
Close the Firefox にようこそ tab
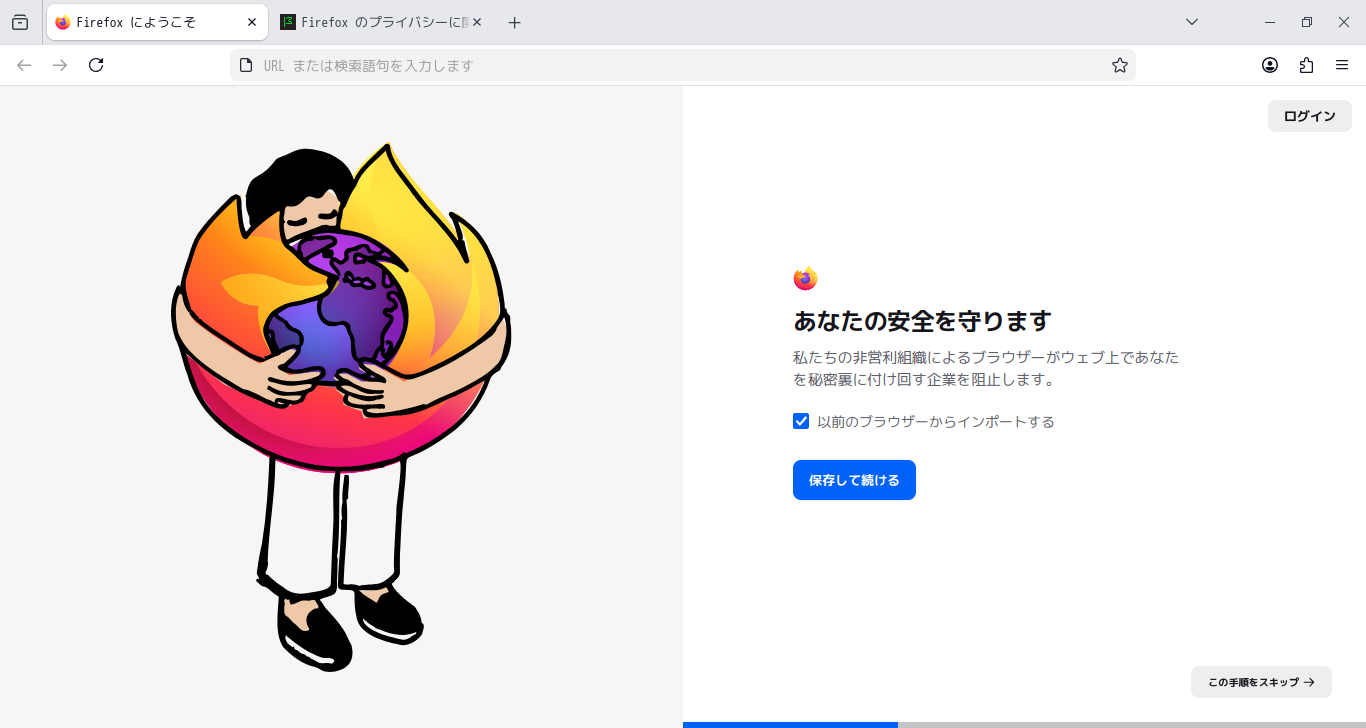click(252, 22)
